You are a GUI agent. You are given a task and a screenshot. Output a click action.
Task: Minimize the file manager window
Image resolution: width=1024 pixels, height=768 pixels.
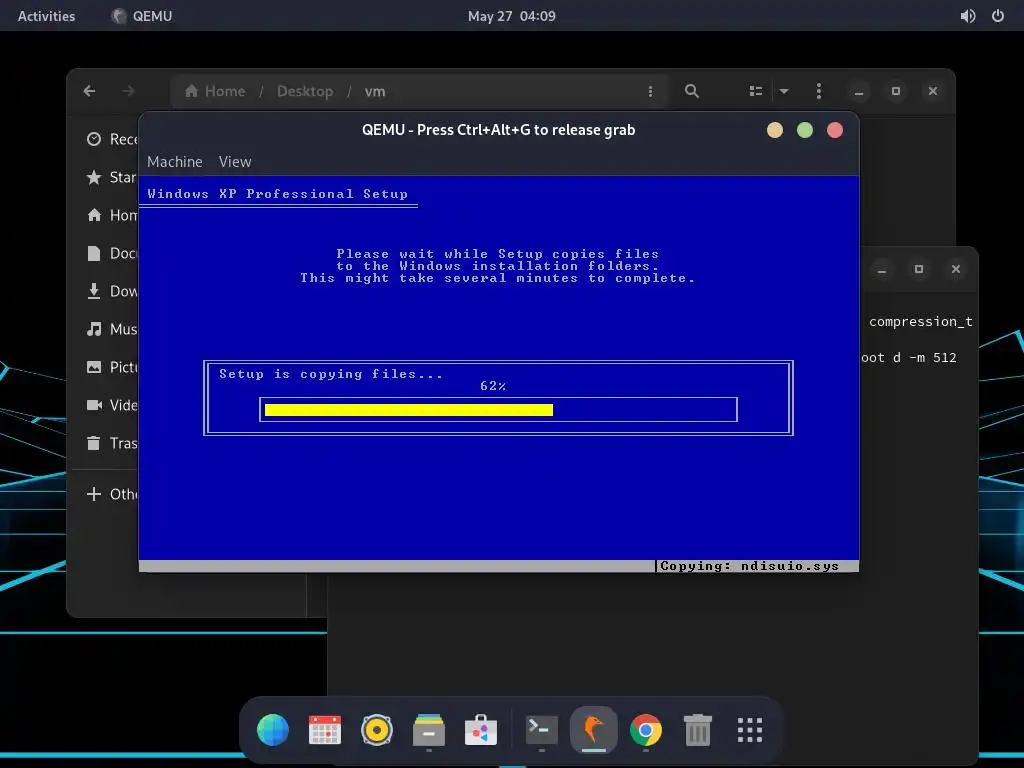point(859,91)
